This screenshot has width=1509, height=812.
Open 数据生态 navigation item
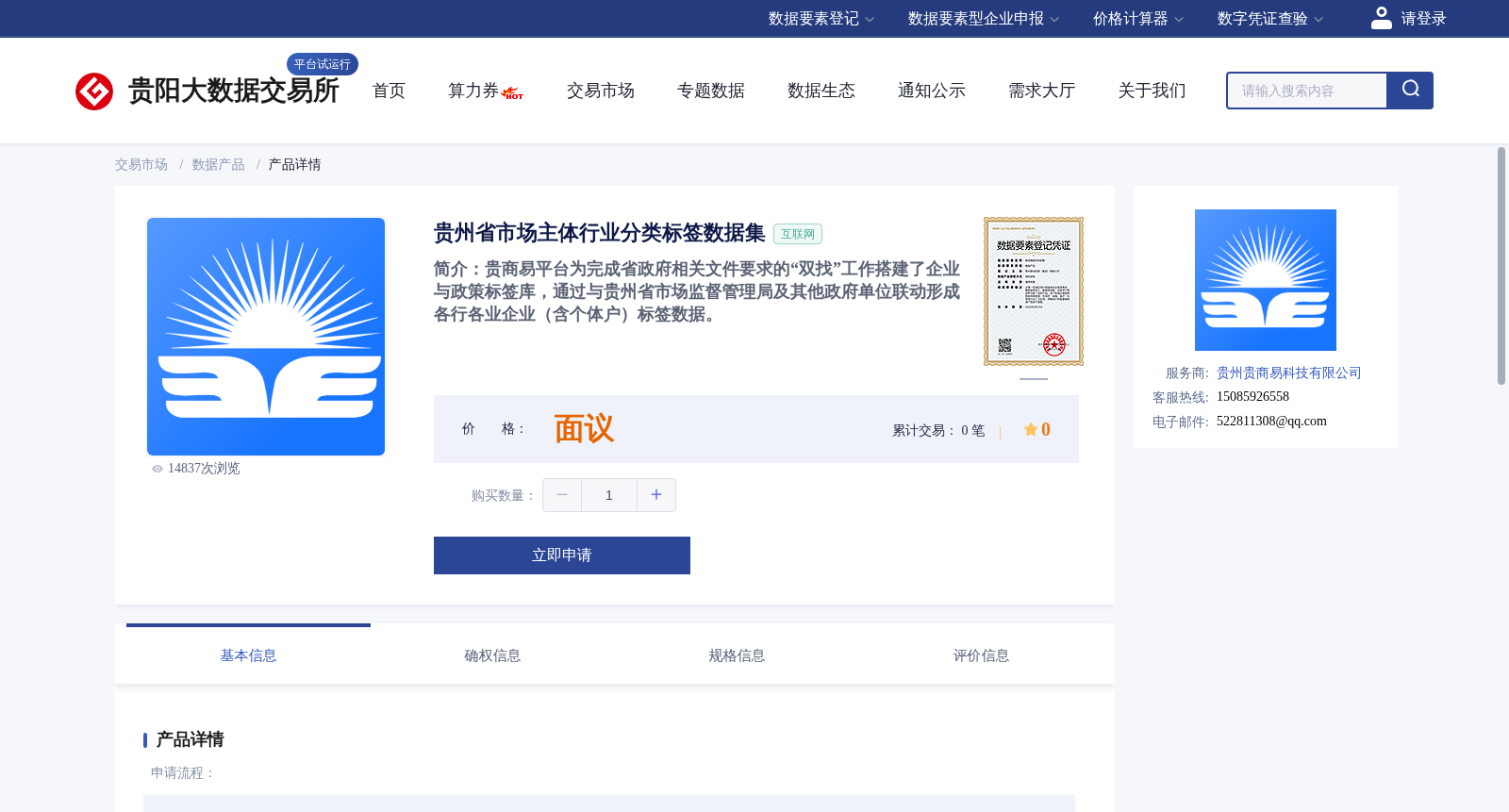[x=821, y=91]
